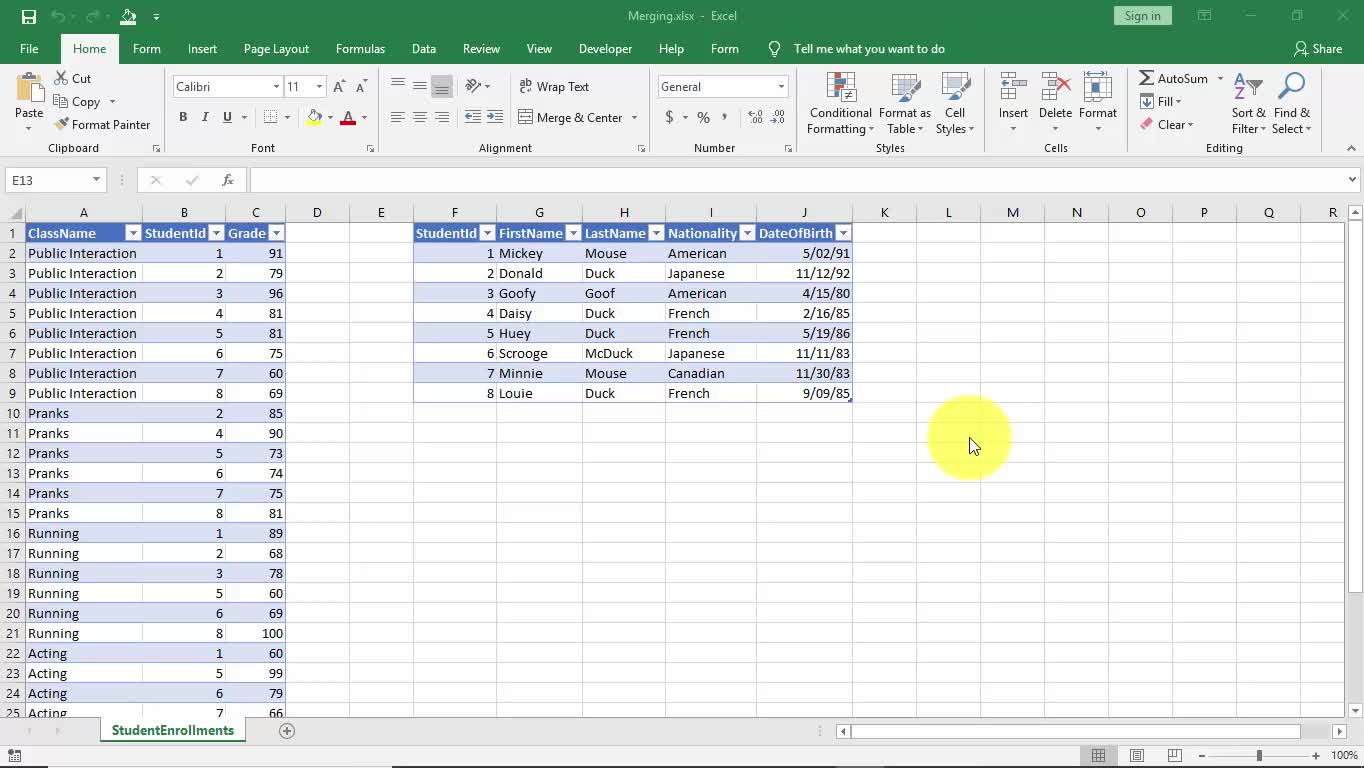The image size is (1364, 768).
Task: Open the Page Layout tab
Action: [x=276, y=49]
